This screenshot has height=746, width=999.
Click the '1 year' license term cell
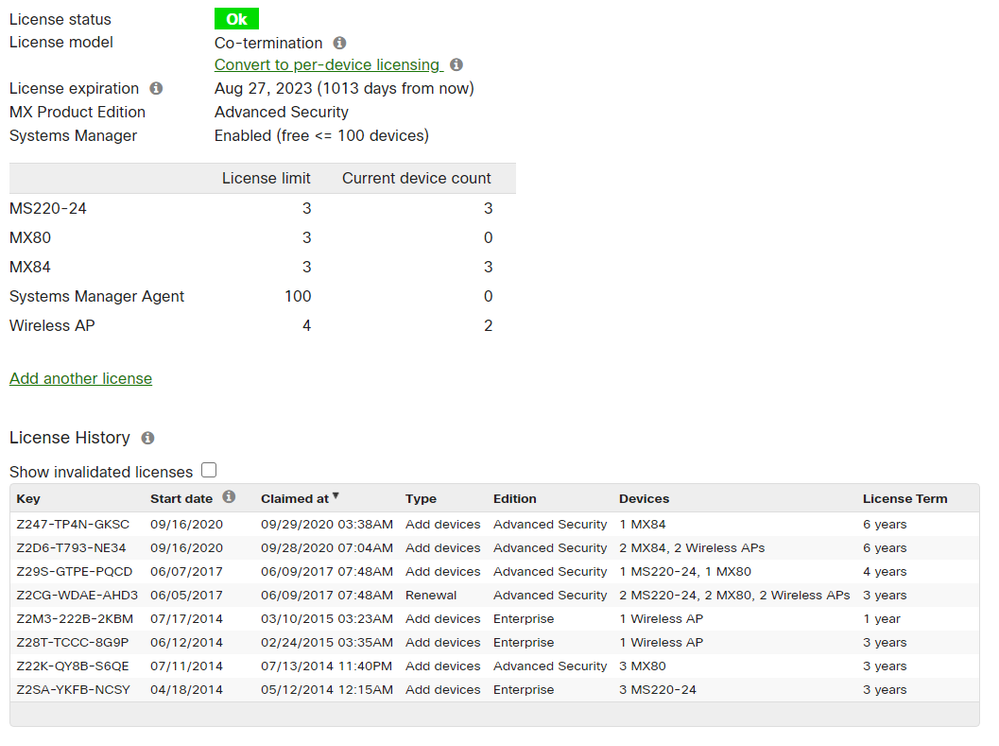click(x=882, y=619)
